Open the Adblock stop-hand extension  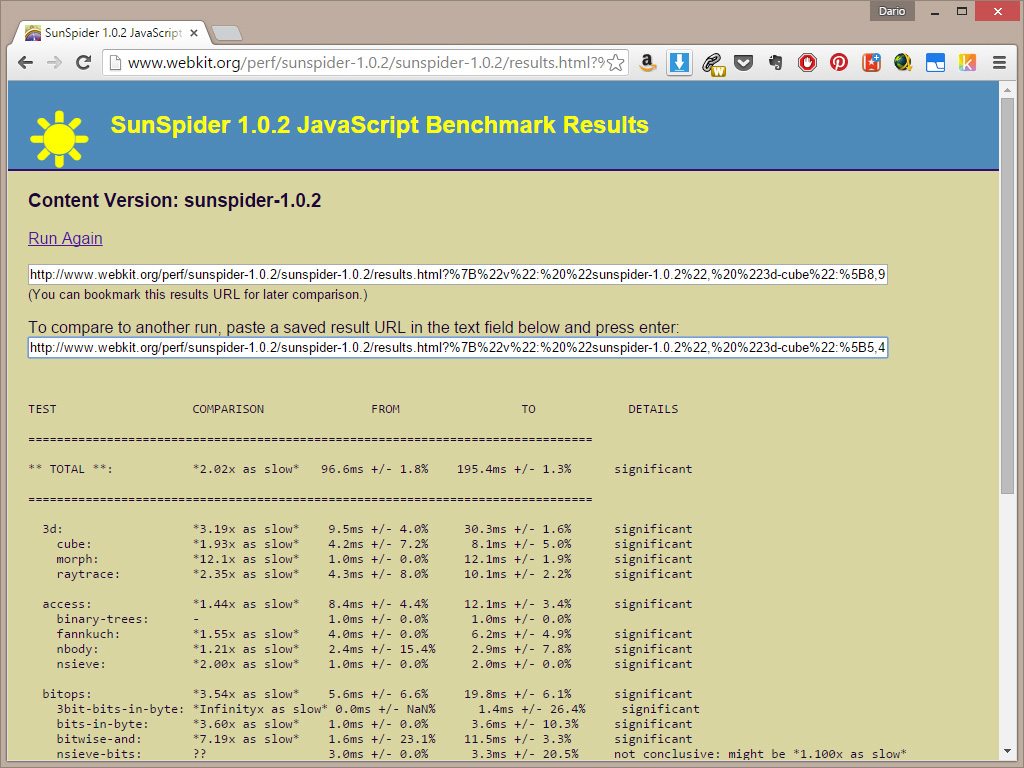(x=807, y=62)
